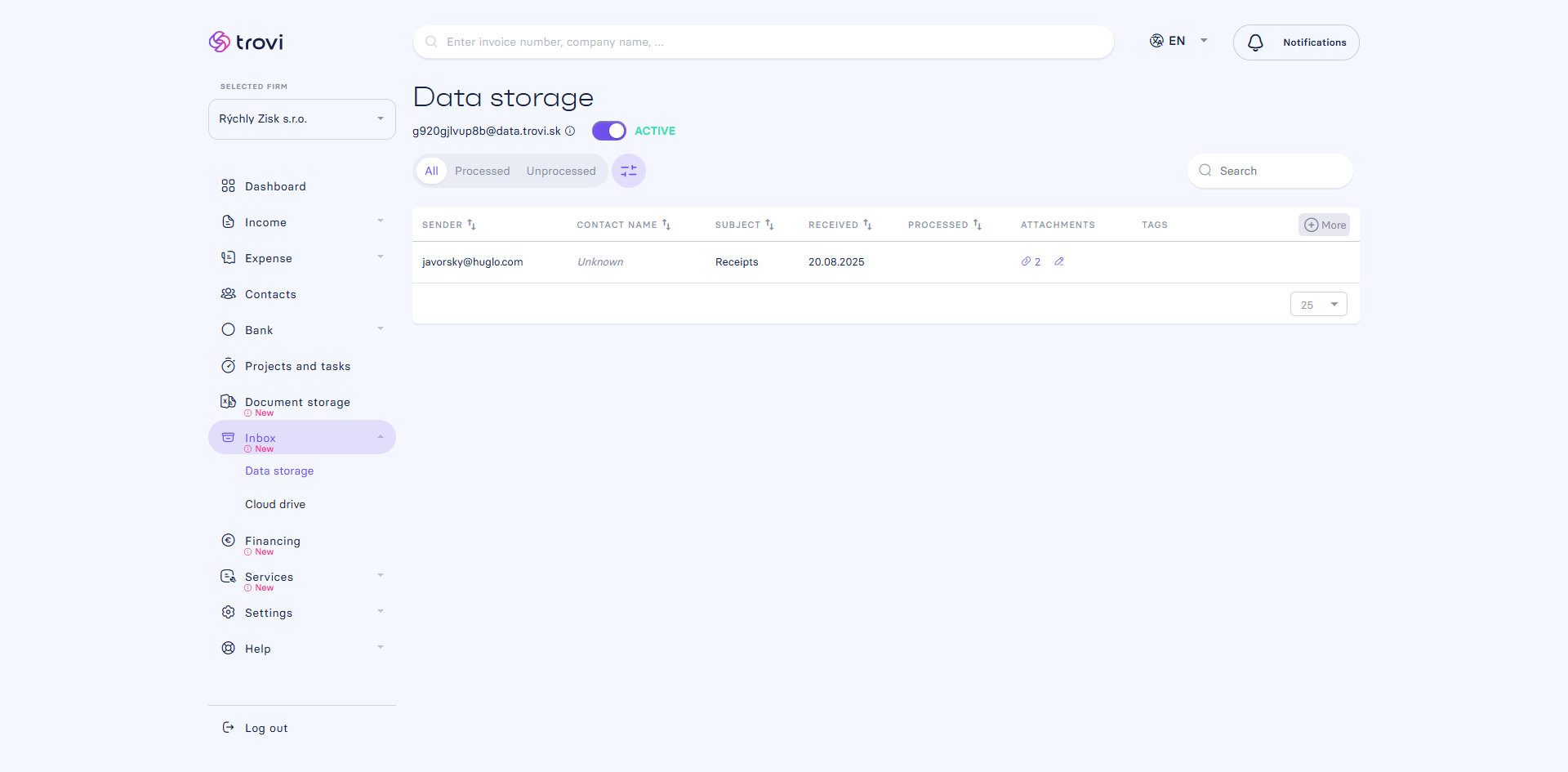
Task: Expand the Expense menu
Action: click(x=381, y=257)
